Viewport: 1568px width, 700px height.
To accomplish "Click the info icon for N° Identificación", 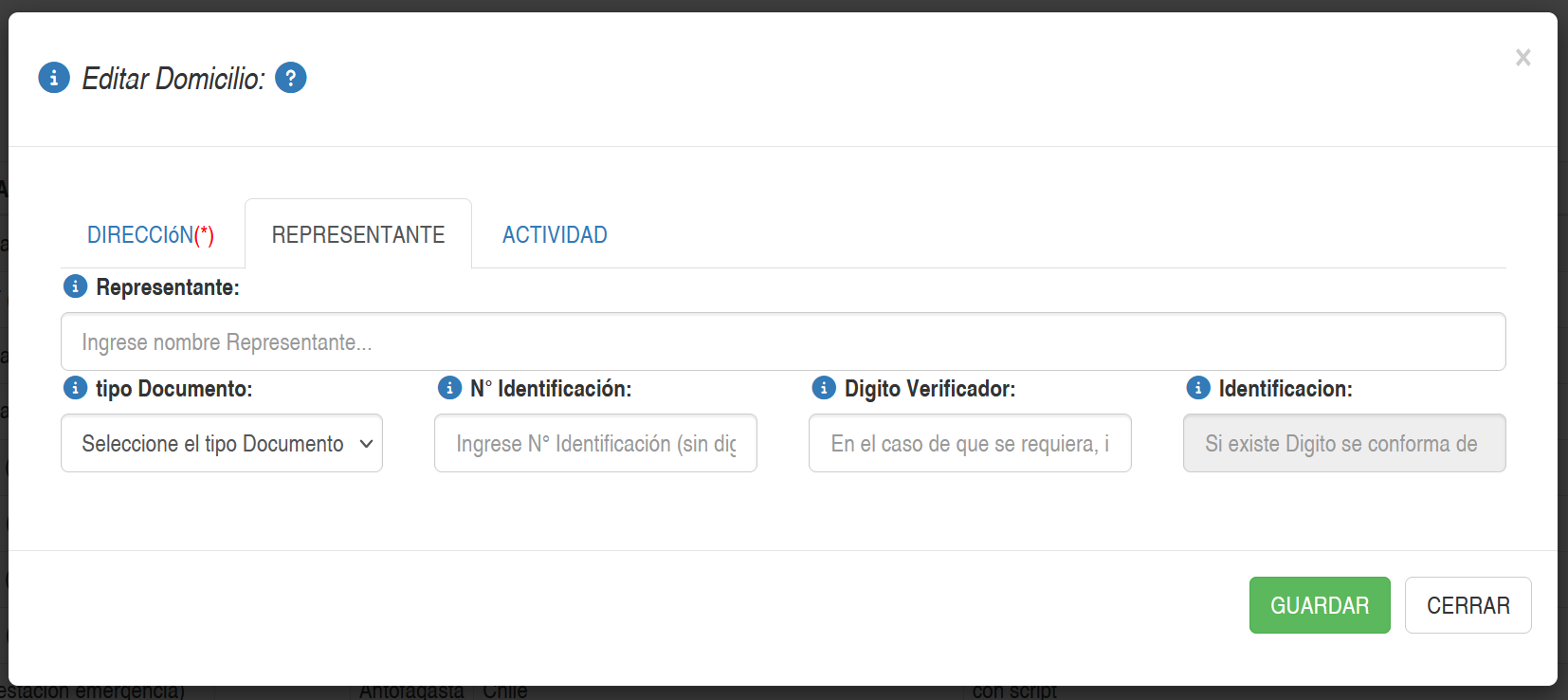I will point(449,388).
